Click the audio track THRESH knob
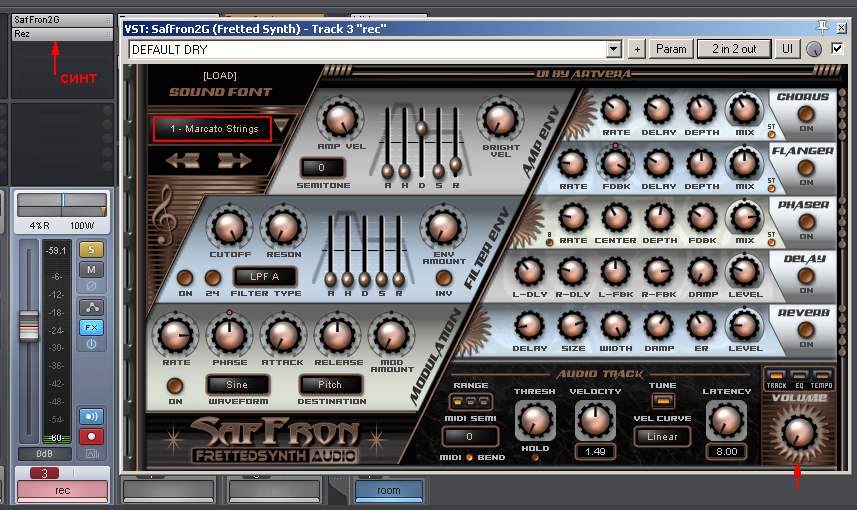This screenshot has width=857, height=510. 535,420
